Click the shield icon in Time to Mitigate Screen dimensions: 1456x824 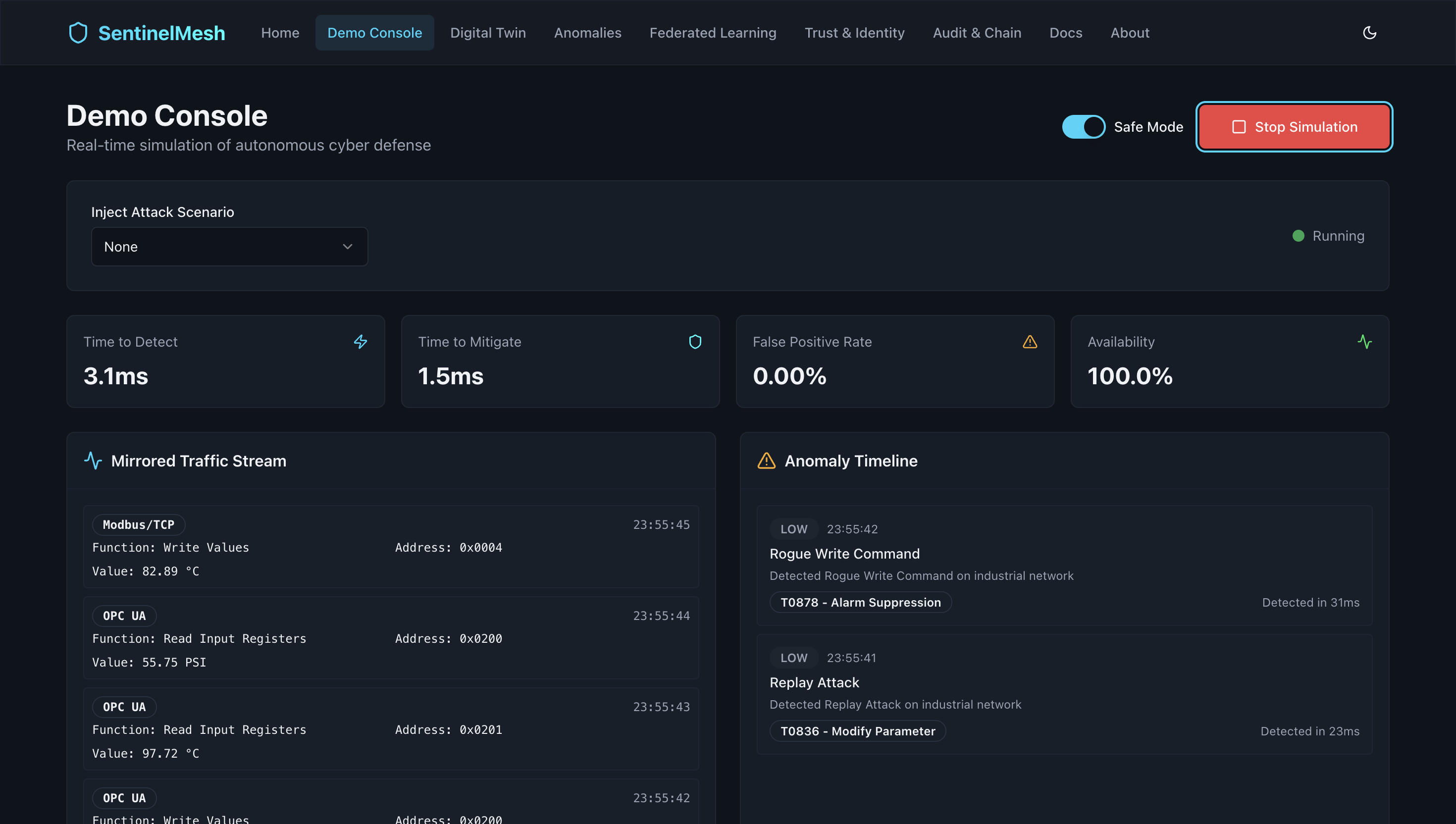pyautogui.click(x=695, y=342)
